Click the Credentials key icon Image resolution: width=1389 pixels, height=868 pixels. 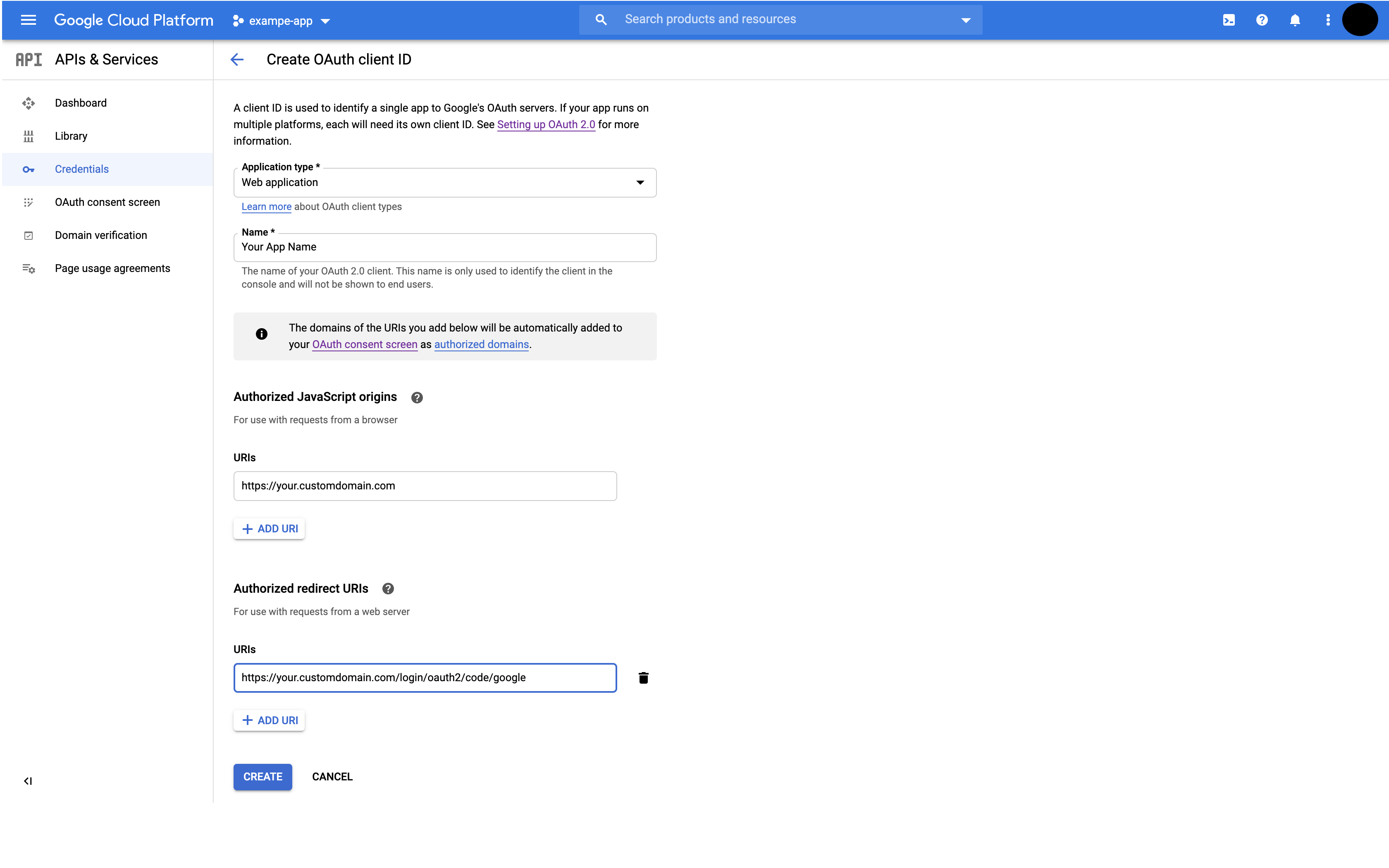point(28,169)
